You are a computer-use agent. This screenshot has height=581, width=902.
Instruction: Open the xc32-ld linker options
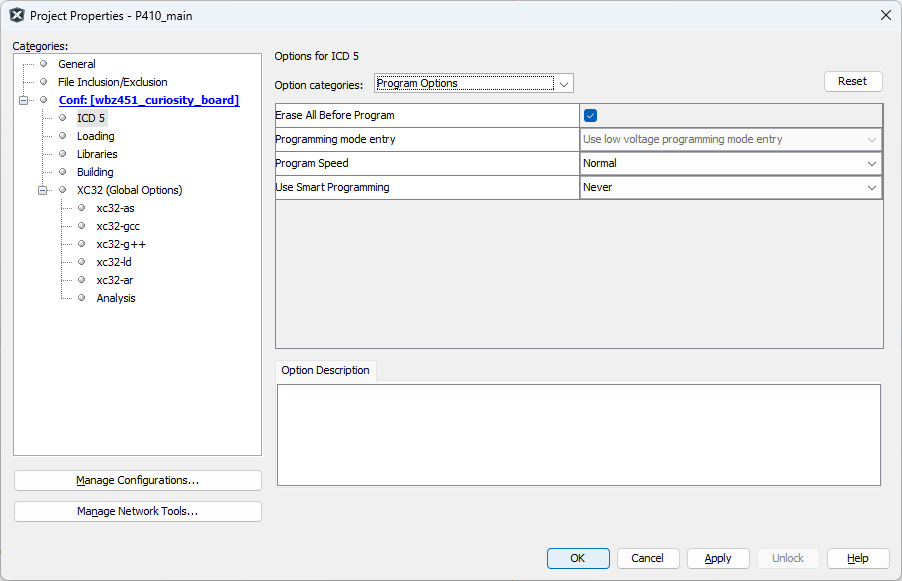(x=114, y=262)
